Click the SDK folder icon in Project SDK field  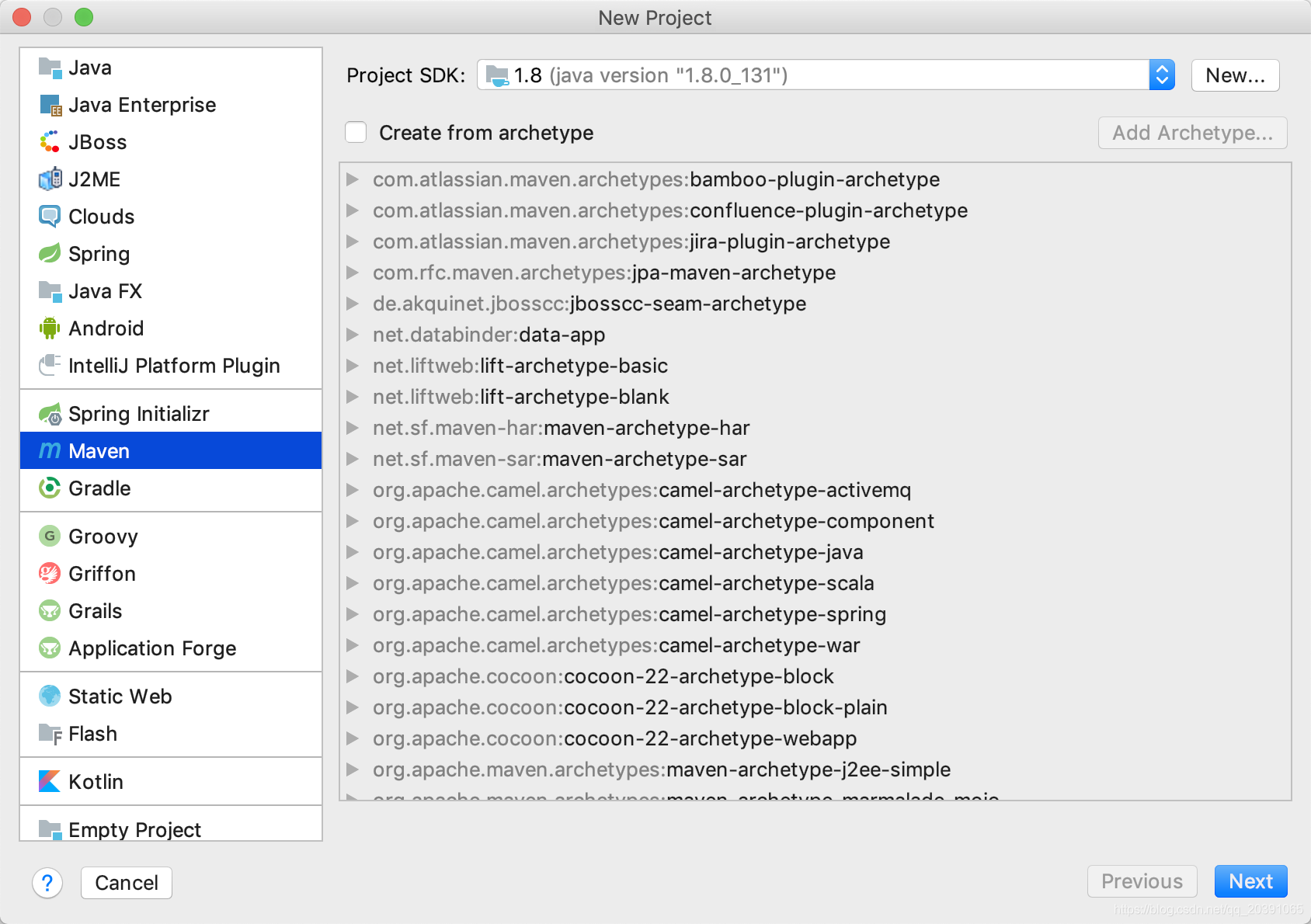click(x=497, y=75)
